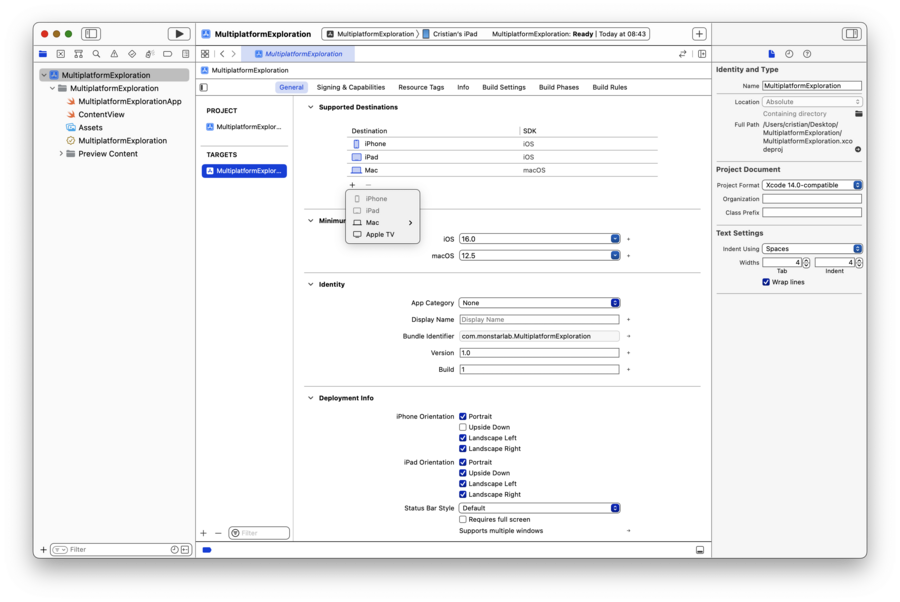
Task: Open the Find navigator magnifier icon
Action: coord(96,54)
